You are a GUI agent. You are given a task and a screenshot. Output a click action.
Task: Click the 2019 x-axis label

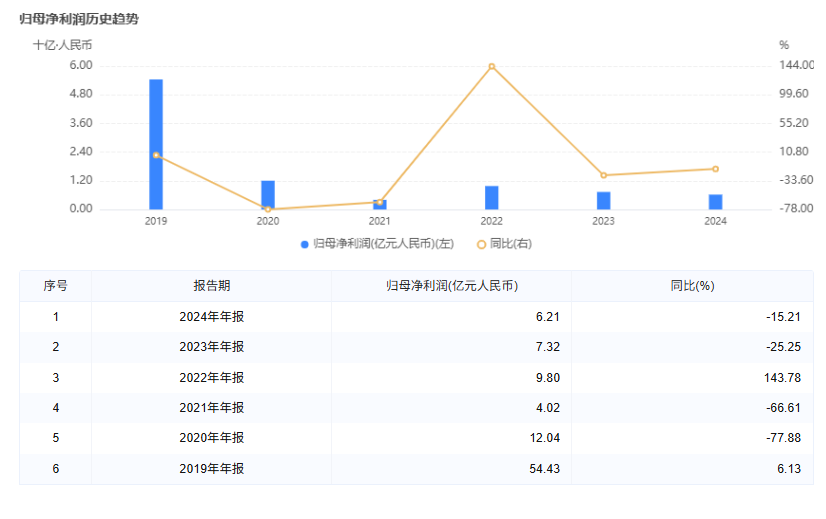pyautogui.click(x=156, y=221)
